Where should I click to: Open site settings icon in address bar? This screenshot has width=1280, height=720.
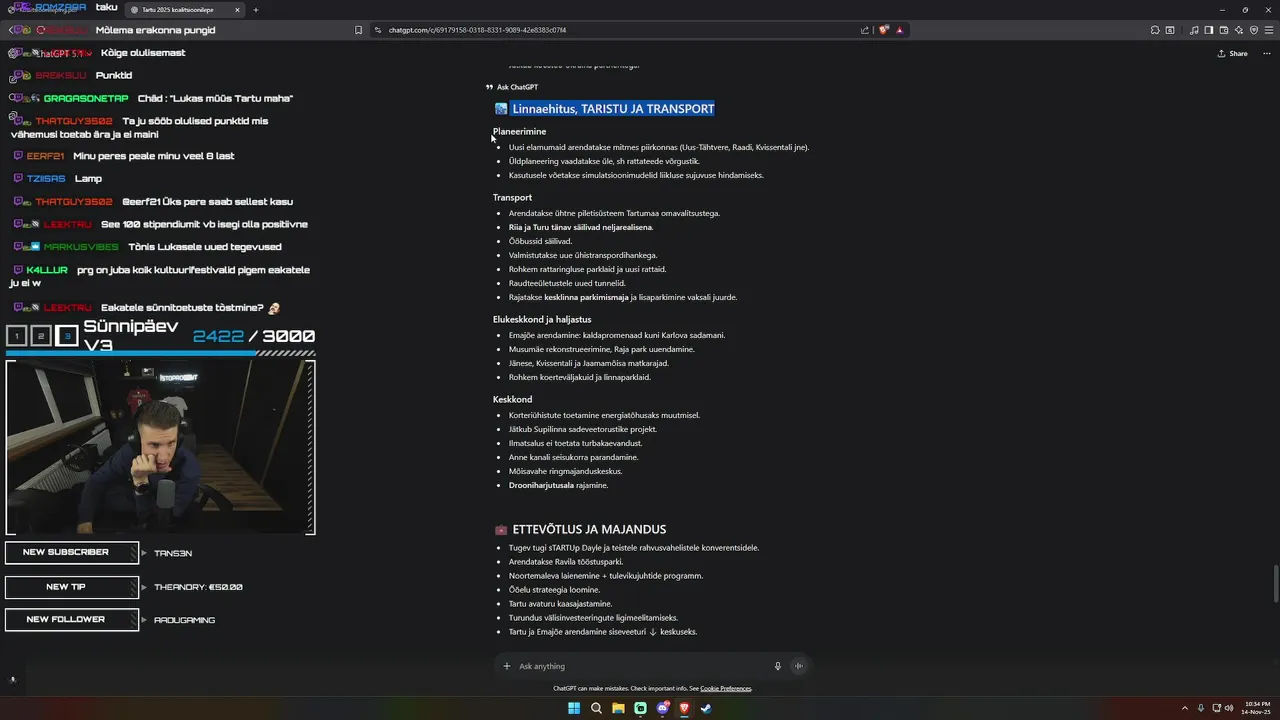tap(378, 30)
